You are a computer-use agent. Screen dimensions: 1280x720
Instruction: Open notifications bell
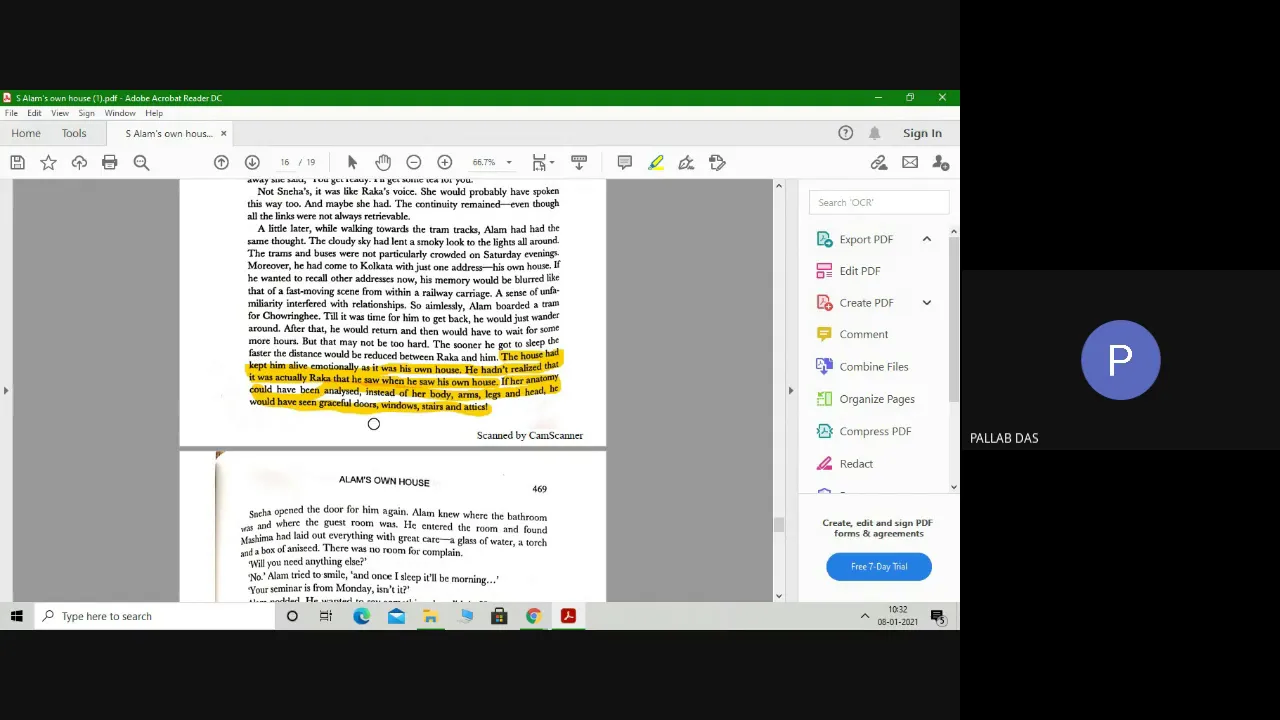(875, 133)
